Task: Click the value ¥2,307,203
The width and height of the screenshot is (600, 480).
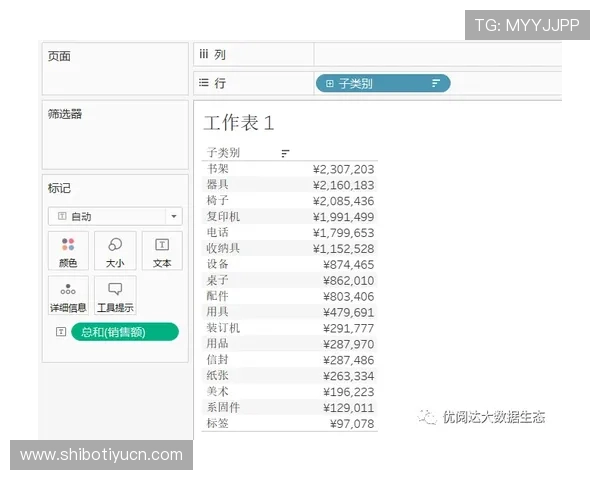Action: click(343, 169)
